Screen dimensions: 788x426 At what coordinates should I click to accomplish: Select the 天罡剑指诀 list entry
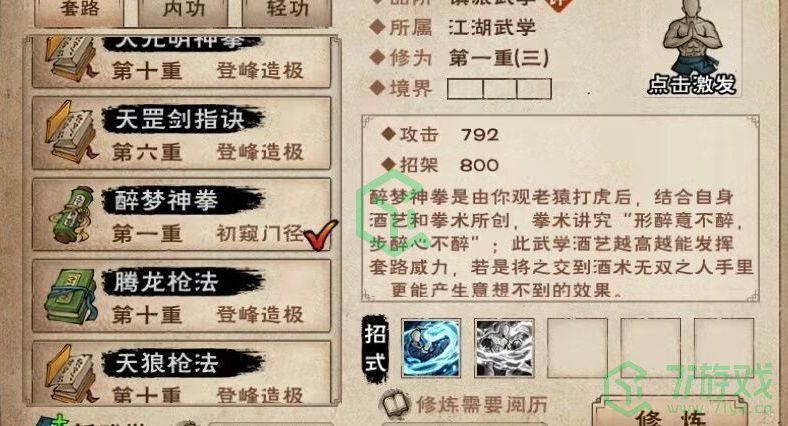tap(181, 133)
